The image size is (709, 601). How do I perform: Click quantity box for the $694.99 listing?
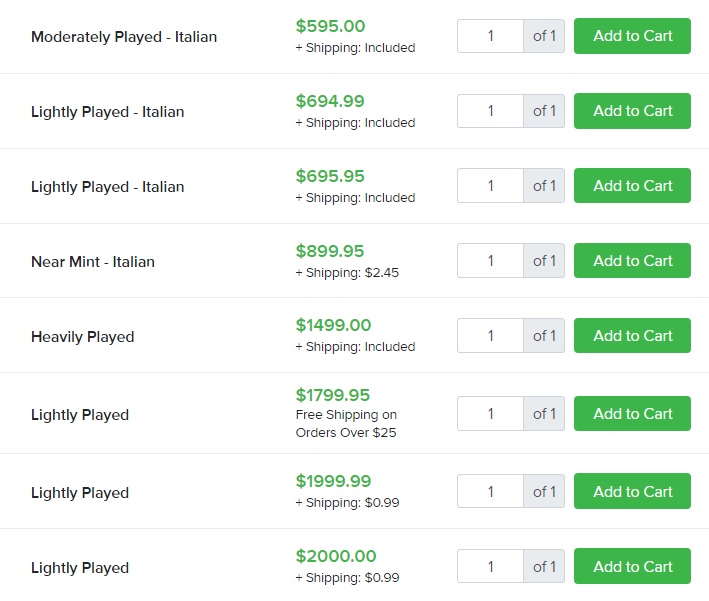[x=491, y=111]
